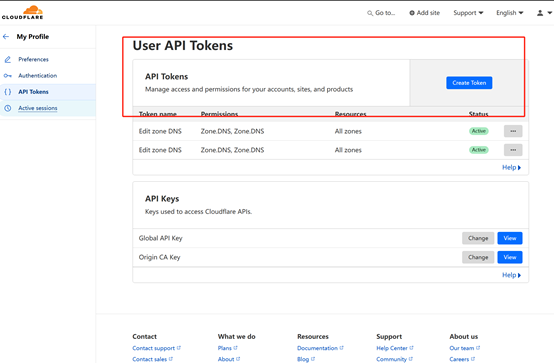The image size is (554, 363).
Task: Open the English language dropdown
Action: click(x=509, y=13)
